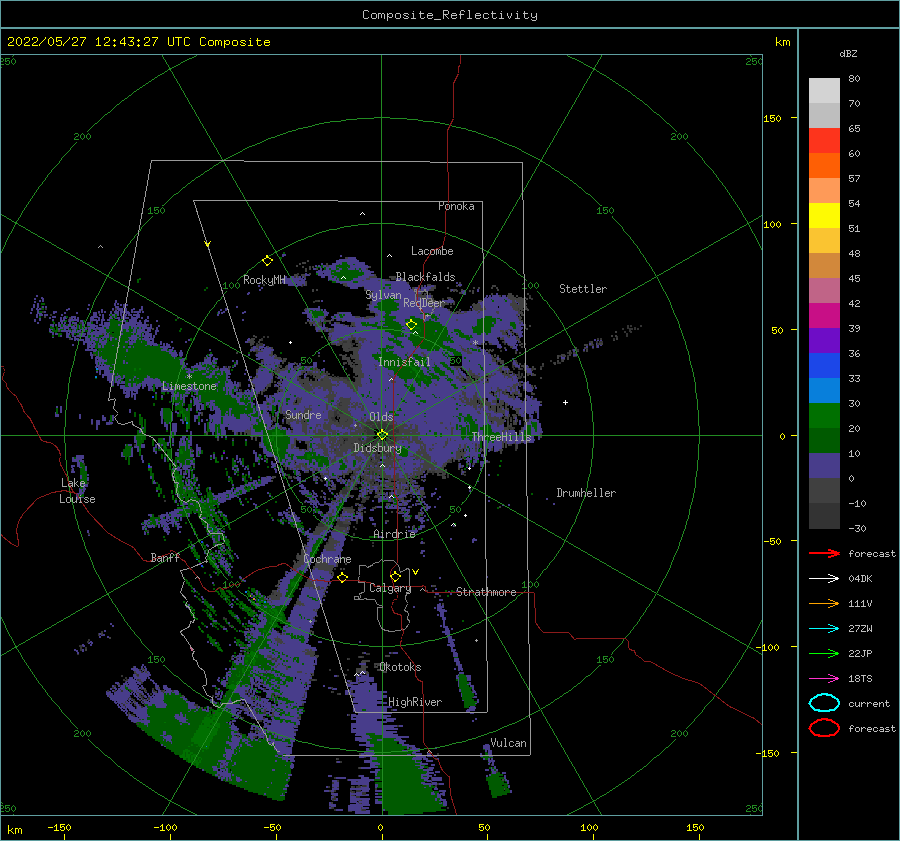Select the yellow diamond marker above Calgary label
This screenshot has width=900, height=841.
[395, 576]
